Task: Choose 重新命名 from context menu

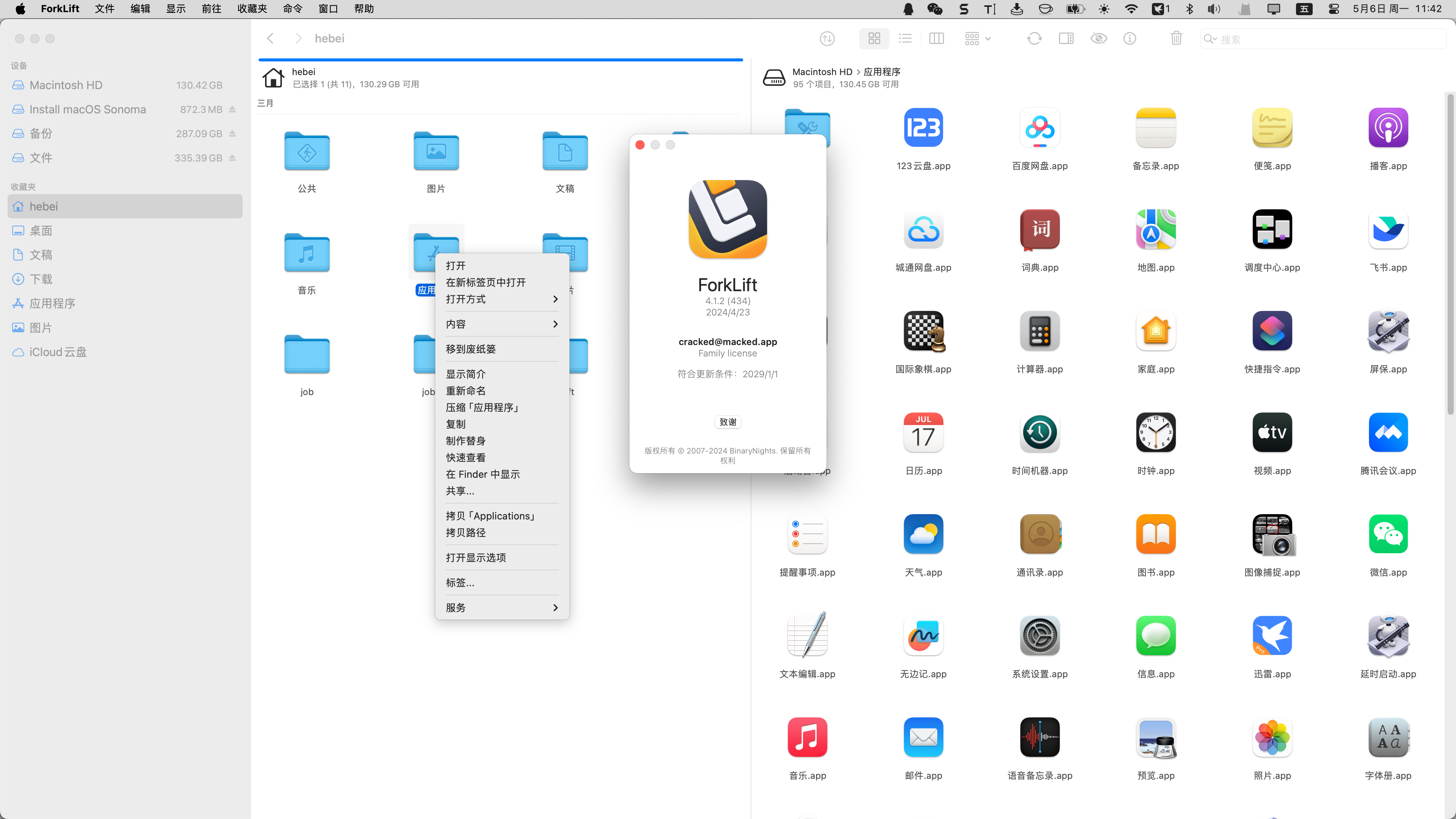Action: [x=466, y=391]
